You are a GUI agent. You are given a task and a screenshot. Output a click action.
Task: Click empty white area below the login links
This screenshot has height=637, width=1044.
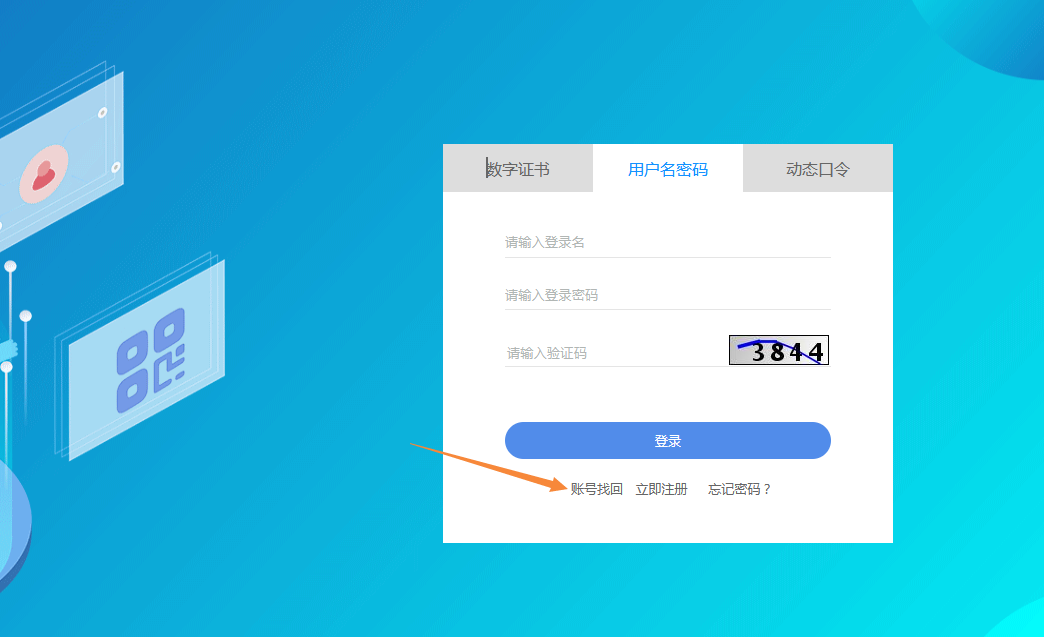pyautogui.click(x=667, y=522)
